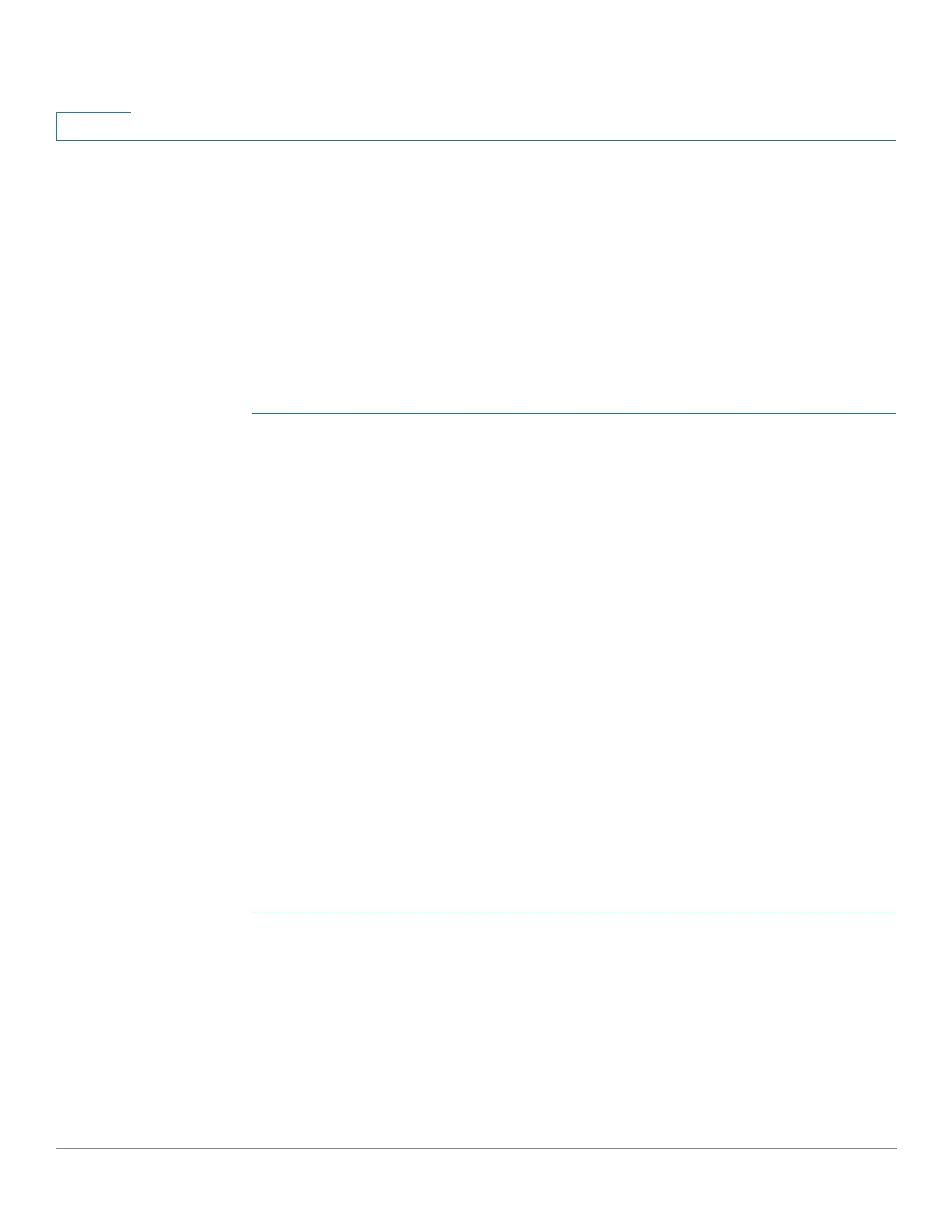
Task: Click the empty chapter-number box in header
Action: coord(93,126)
